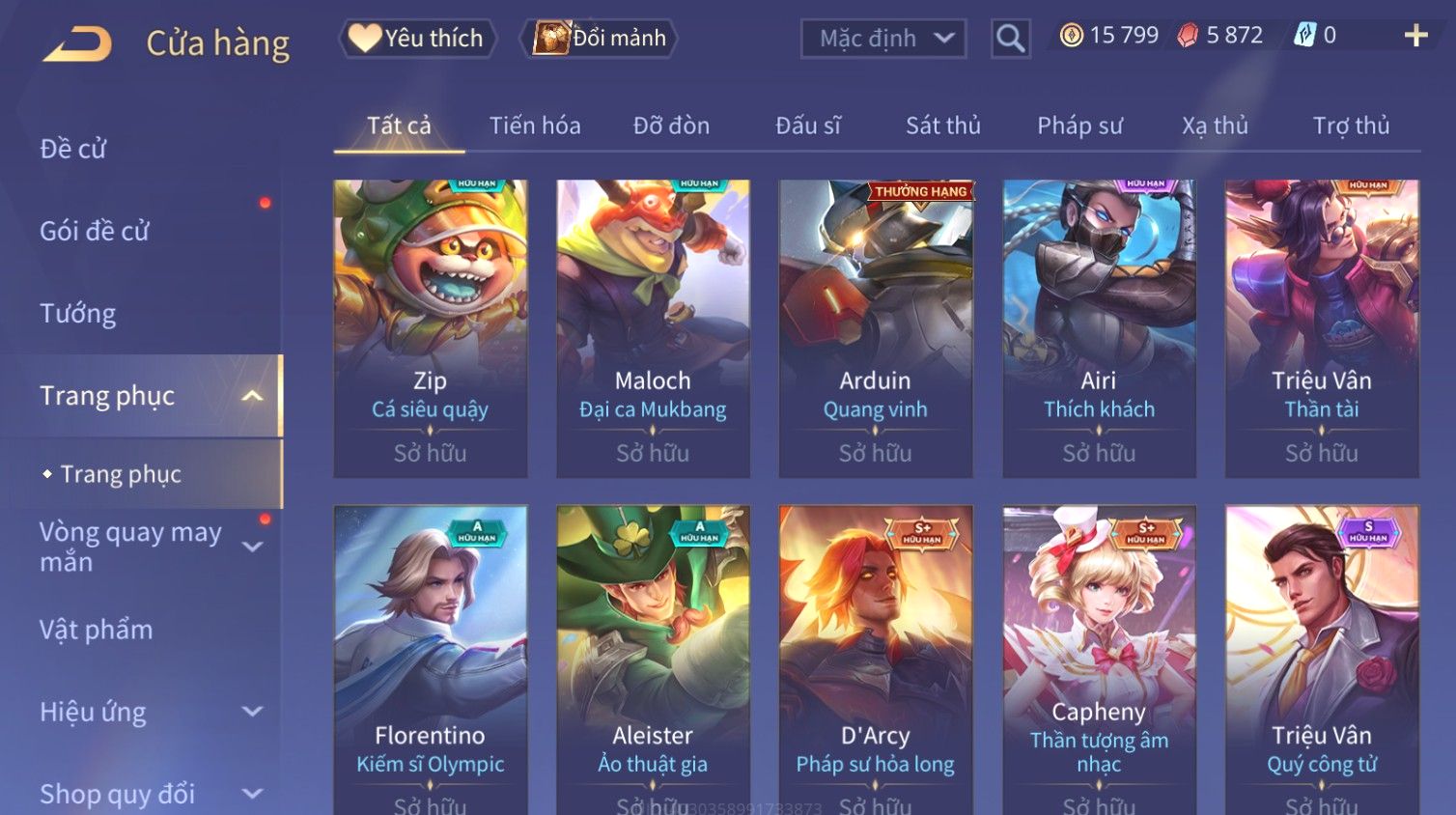Open the Đổi mảnh chest icon
The height and width of the screenshot is (815, 1456).
tap(550, 38)
